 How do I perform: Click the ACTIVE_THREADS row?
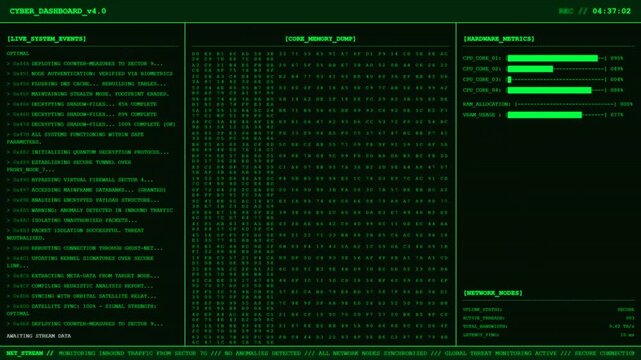[549, 318]
